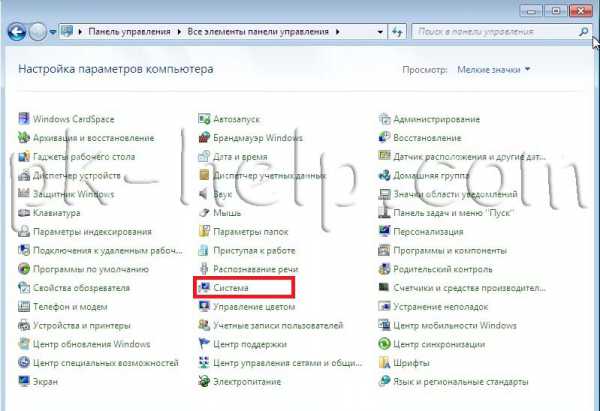
Task: Click the search magnifier icon
Action: (584, 31)
